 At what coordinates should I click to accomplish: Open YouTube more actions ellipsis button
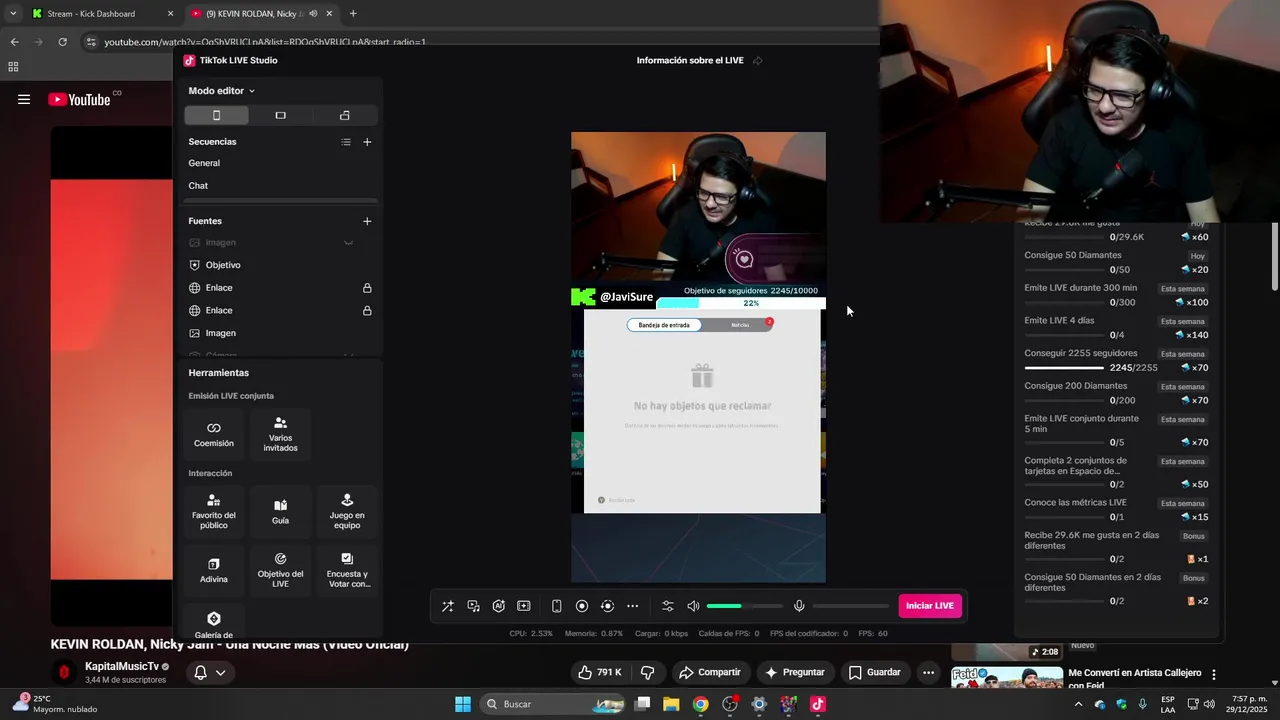pos(929,673)
